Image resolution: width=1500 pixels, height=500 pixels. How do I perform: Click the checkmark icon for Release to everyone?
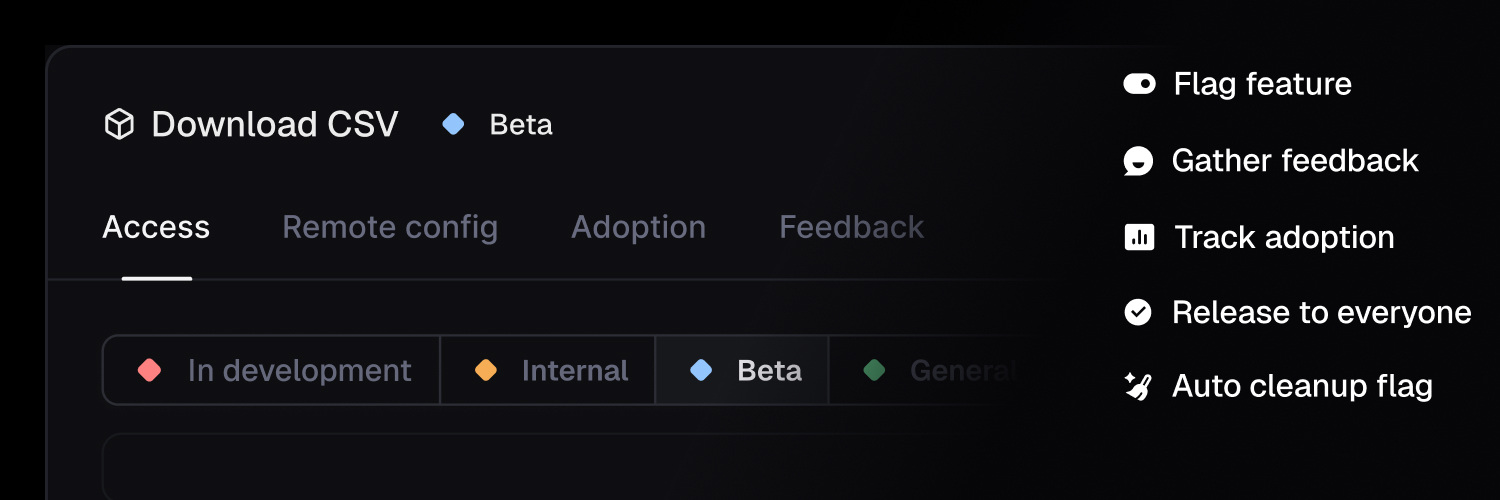tap(1138, 312)
